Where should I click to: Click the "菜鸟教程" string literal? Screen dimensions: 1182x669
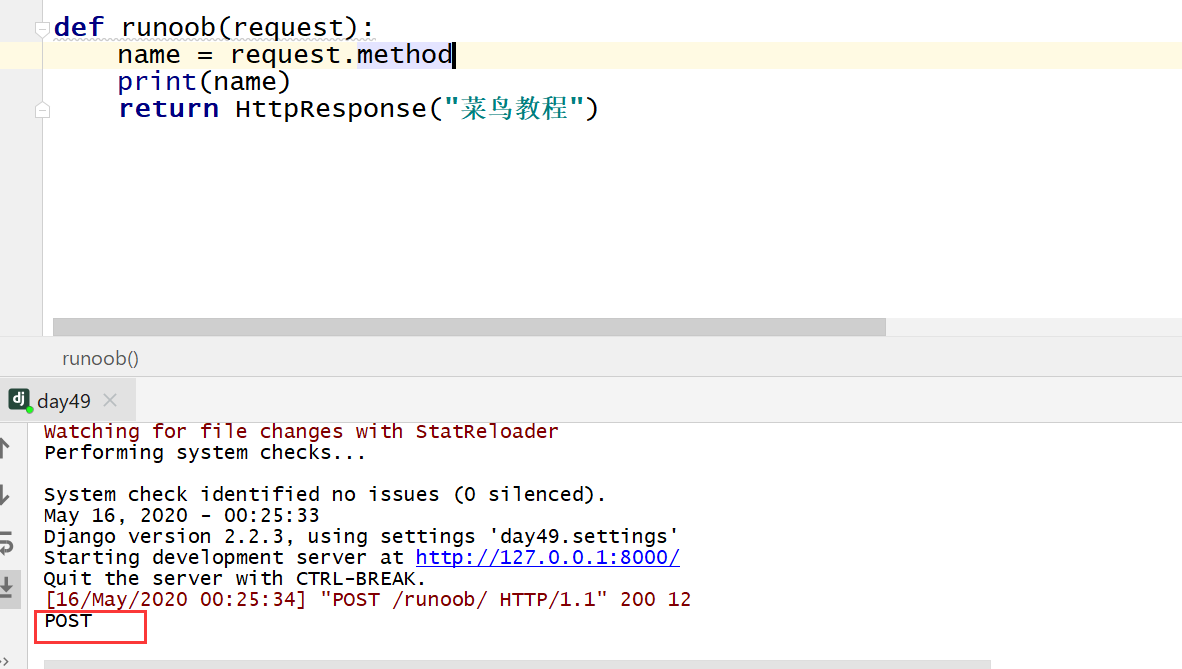point(513,108)
